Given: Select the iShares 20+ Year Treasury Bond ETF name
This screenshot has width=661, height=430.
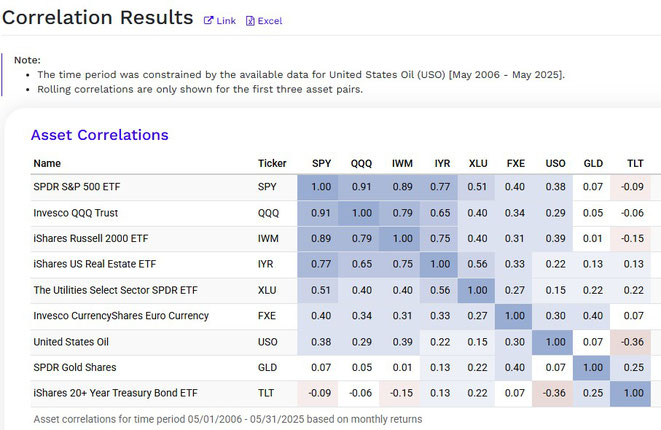Looking at the screenshot, I should coord(116,393).
